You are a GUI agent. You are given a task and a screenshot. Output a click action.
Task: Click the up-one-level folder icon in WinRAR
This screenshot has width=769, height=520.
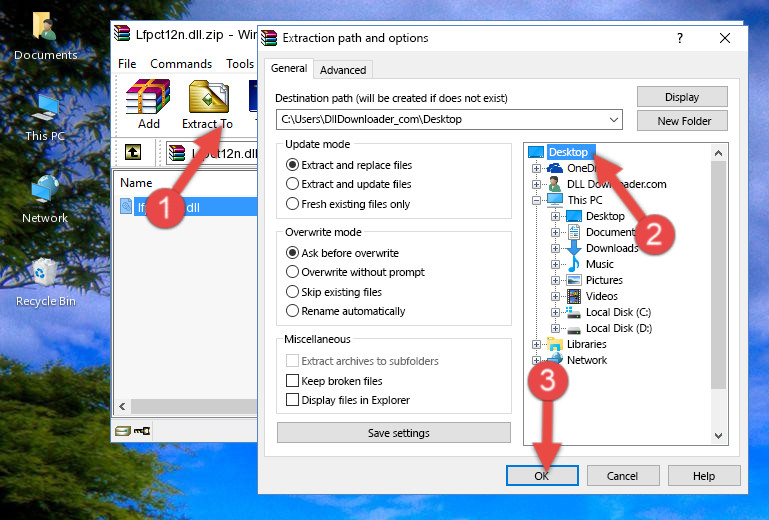(x=133, y=152)
